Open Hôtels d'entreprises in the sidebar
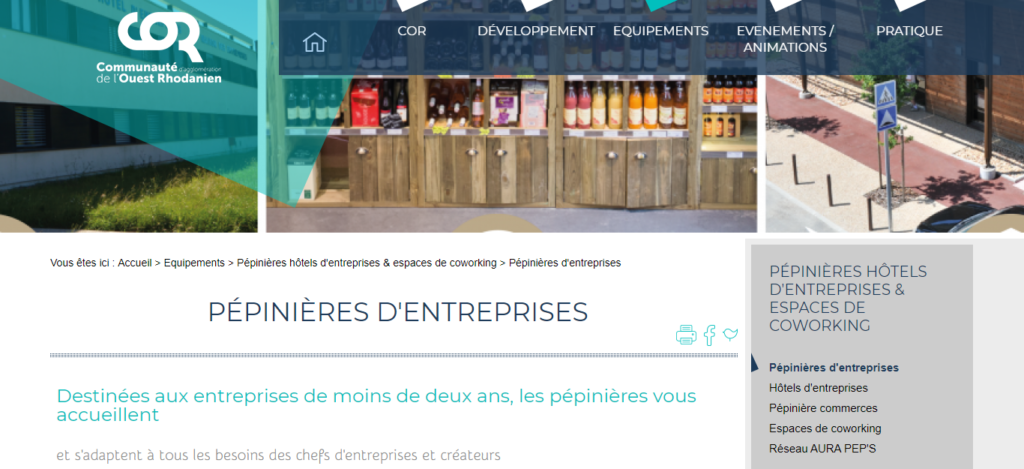 coord(818,388)
